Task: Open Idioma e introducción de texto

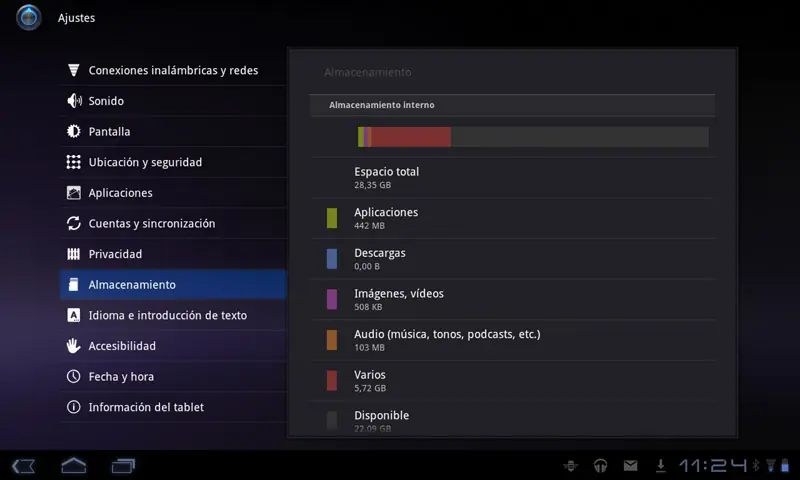Action: coord(173,315)
